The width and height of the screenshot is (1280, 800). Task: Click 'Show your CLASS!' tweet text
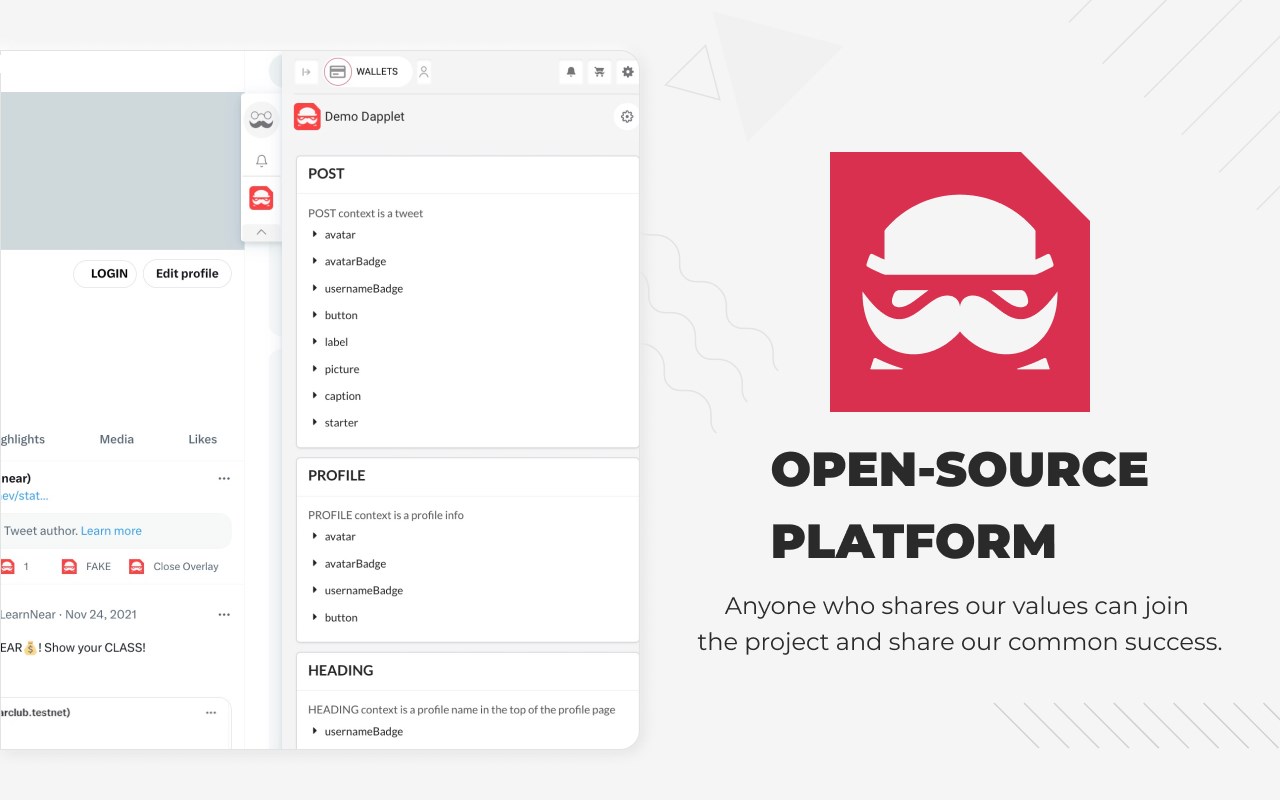(96, 648)
